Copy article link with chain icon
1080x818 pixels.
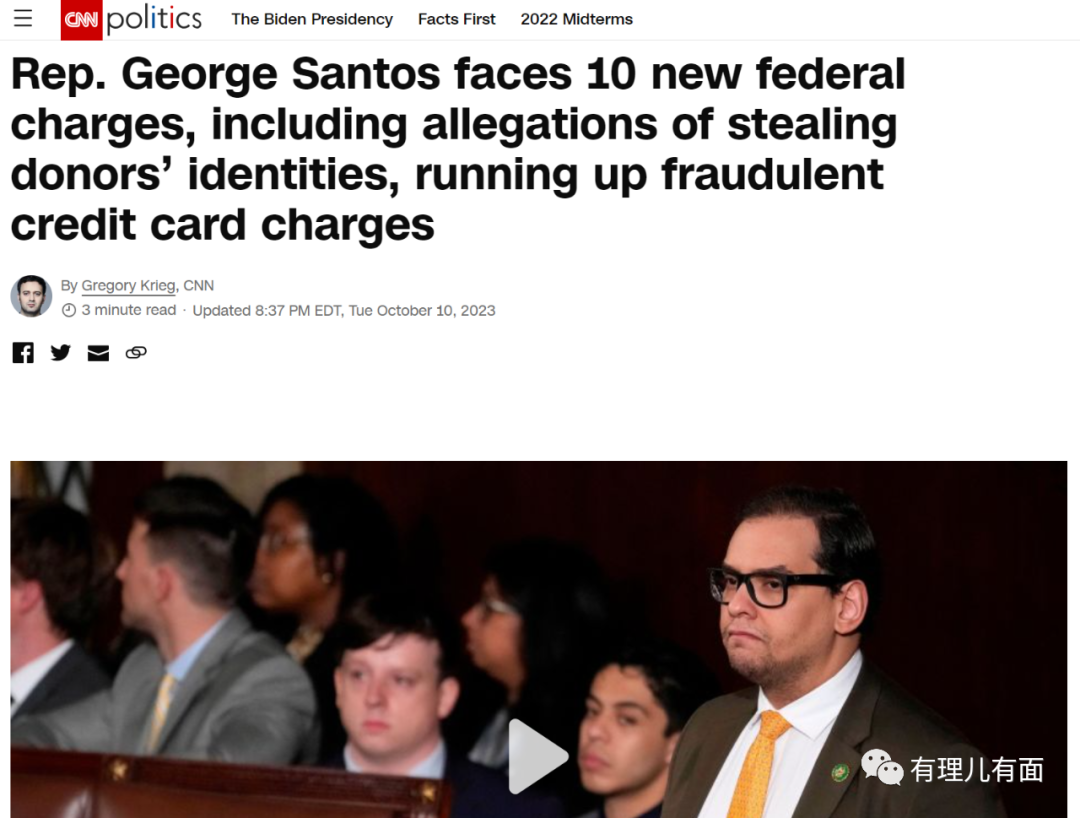click(136, 353)
